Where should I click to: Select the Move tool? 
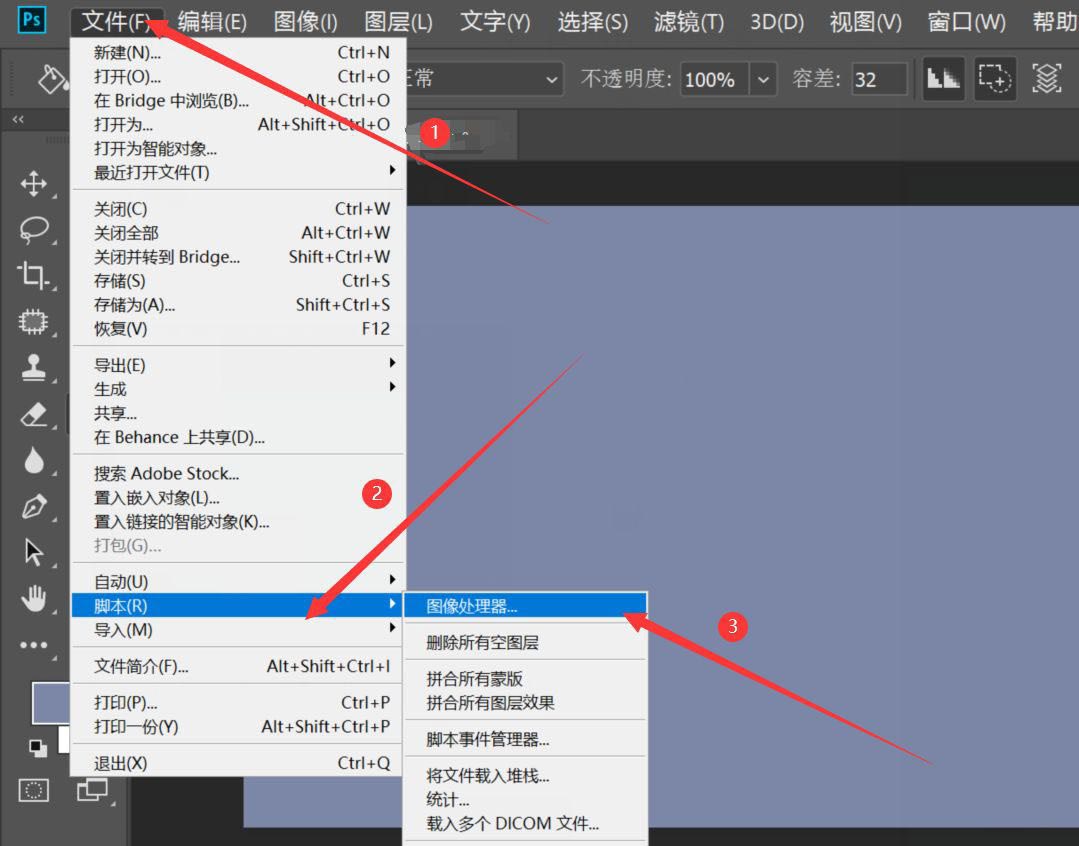[34, 184]
